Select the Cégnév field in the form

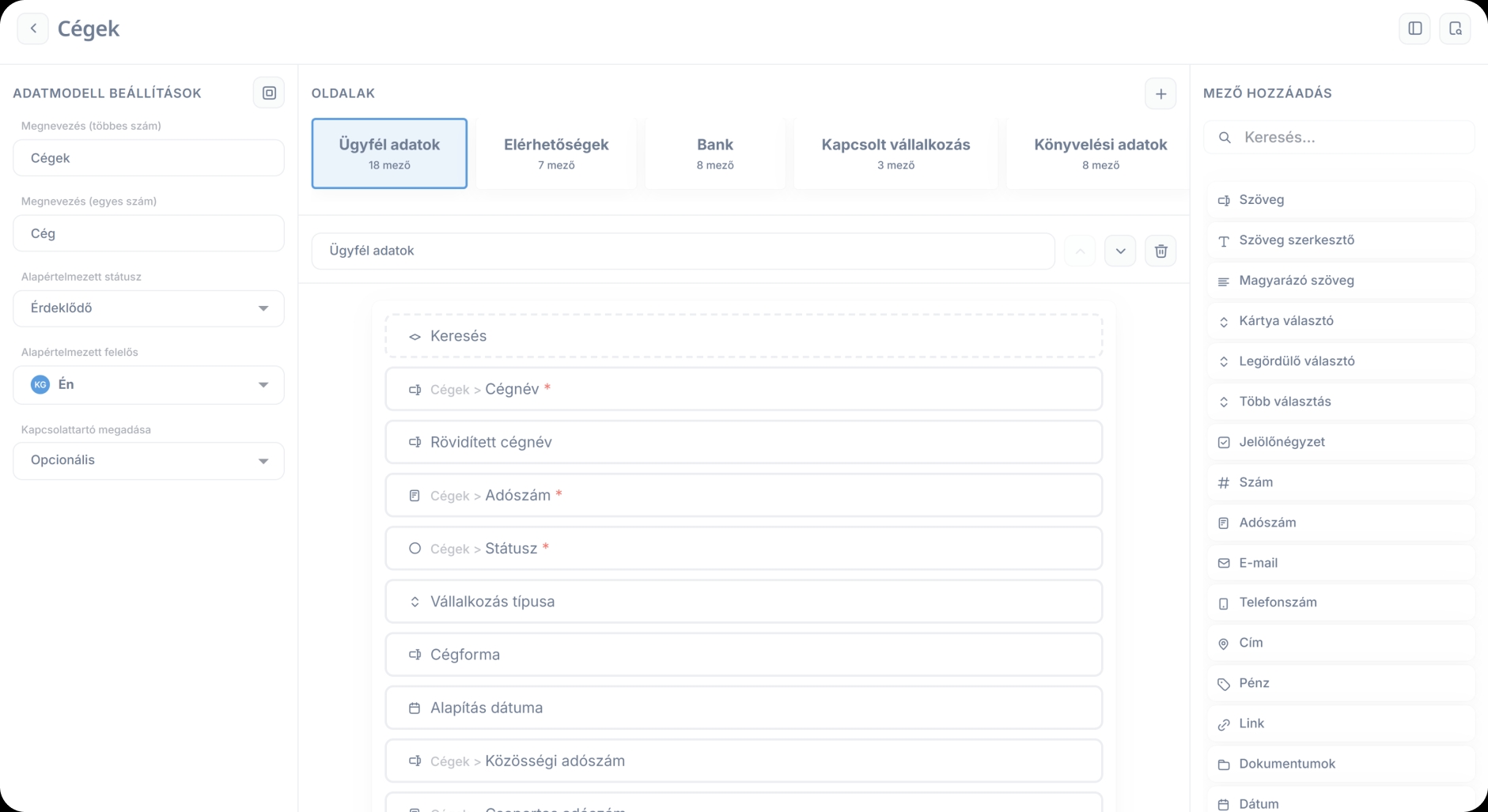coord(744,389)
